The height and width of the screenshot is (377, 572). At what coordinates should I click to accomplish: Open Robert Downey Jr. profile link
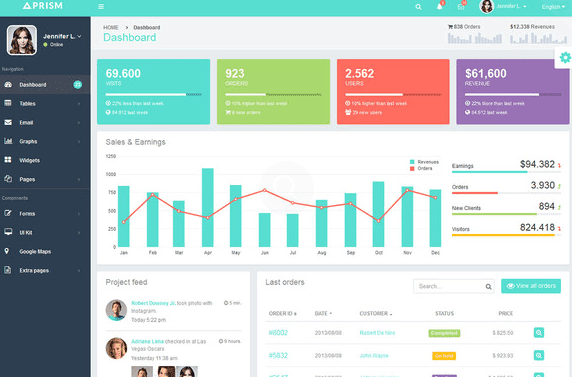[153, 303]
